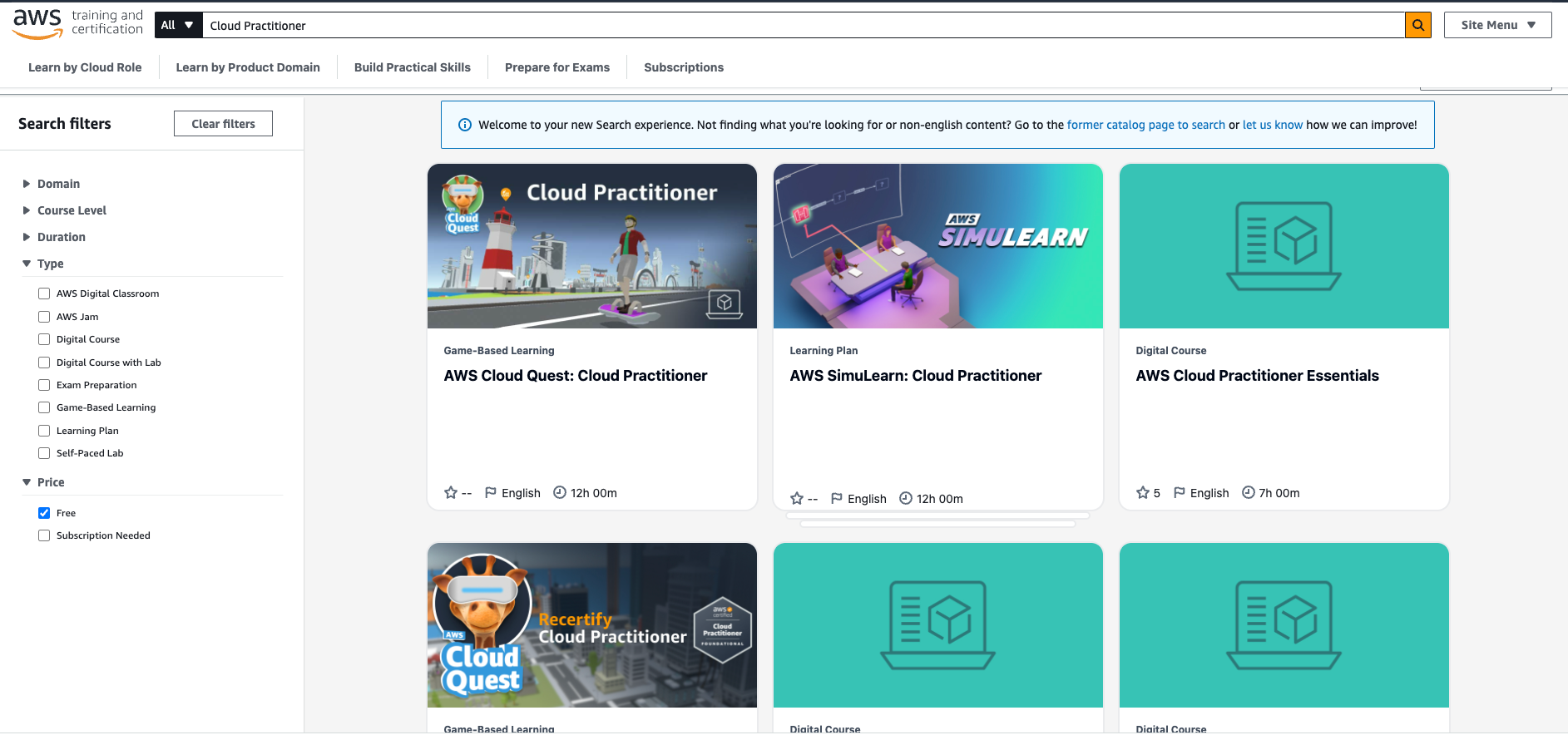Click the info icon in the welcome banner
Screen dimensions: 1568x735
tap(465, 125)
